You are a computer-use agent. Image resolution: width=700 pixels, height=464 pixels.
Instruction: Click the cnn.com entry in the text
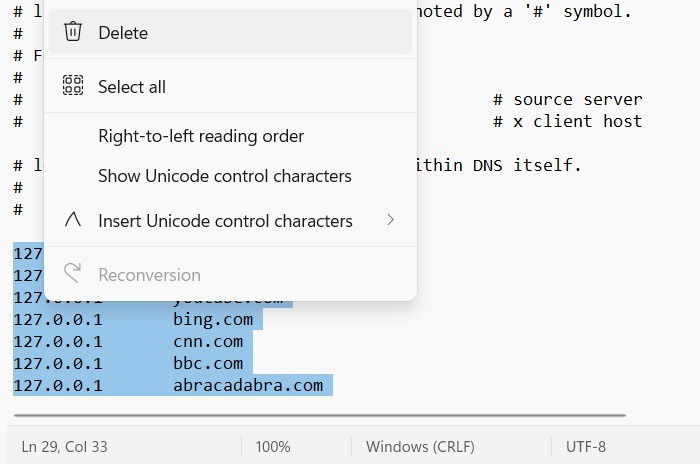208,341
